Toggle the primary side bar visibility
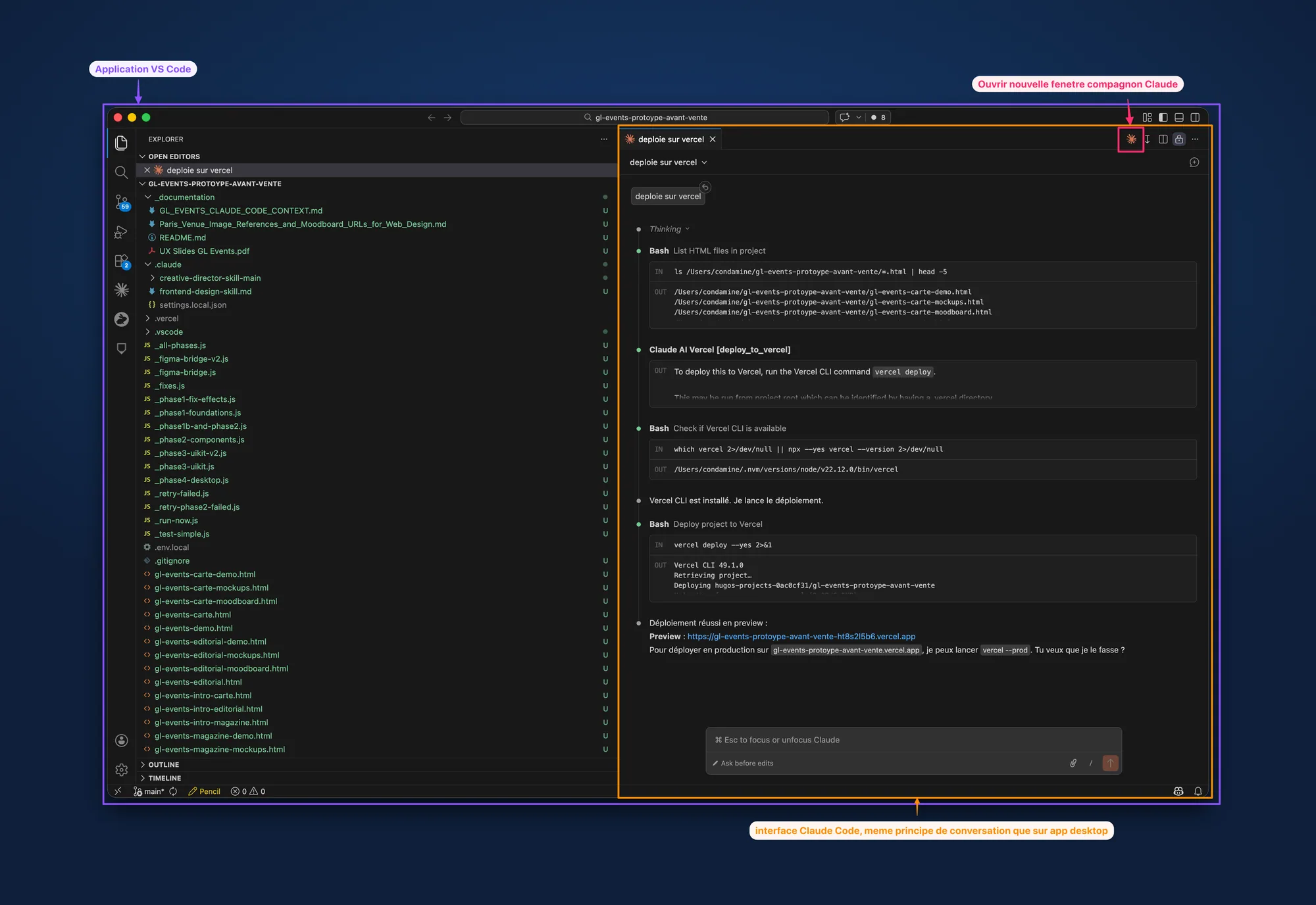The height and width of the screenshot is (905, 1316). click(1163, 118)
